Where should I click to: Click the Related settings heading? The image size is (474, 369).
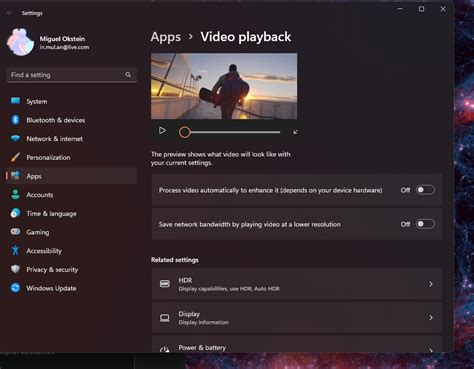(x=175, y=260)
